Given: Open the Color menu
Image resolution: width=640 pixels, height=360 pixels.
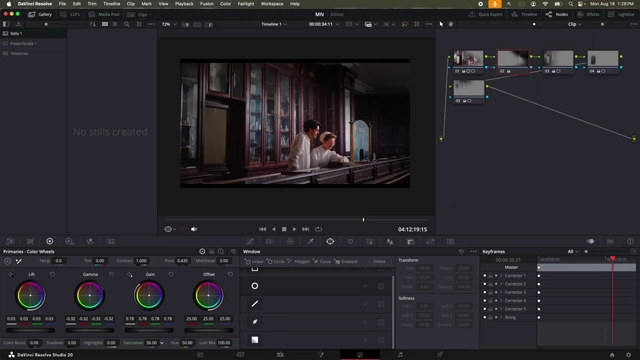Looking at the screenshot, I should pos(225,4).
